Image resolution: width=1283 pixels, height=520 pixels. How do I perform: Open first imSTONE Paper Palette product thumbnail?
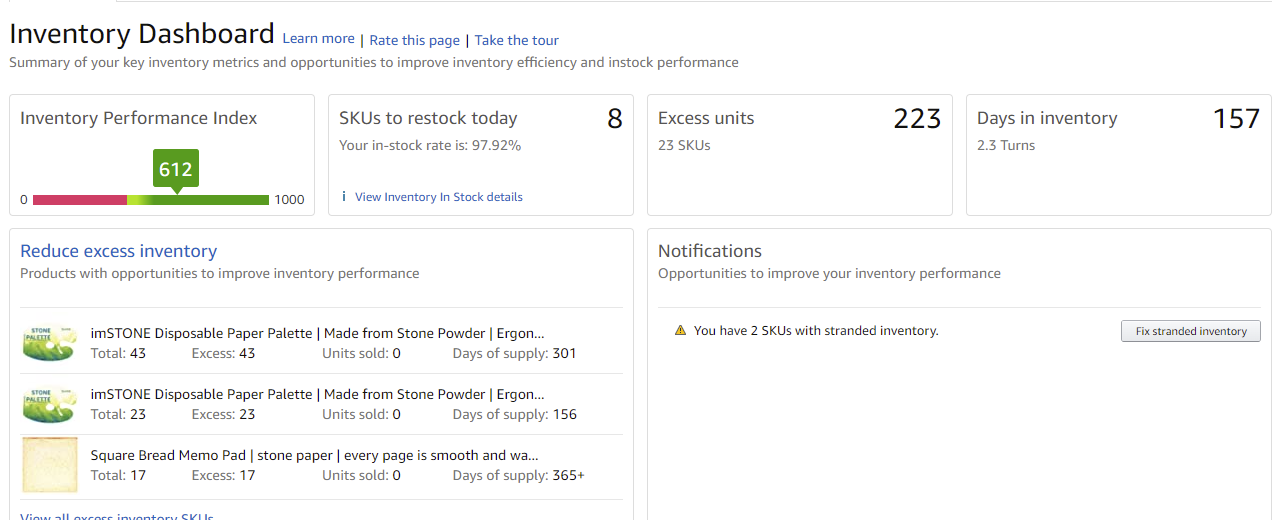tap(50, 343)
